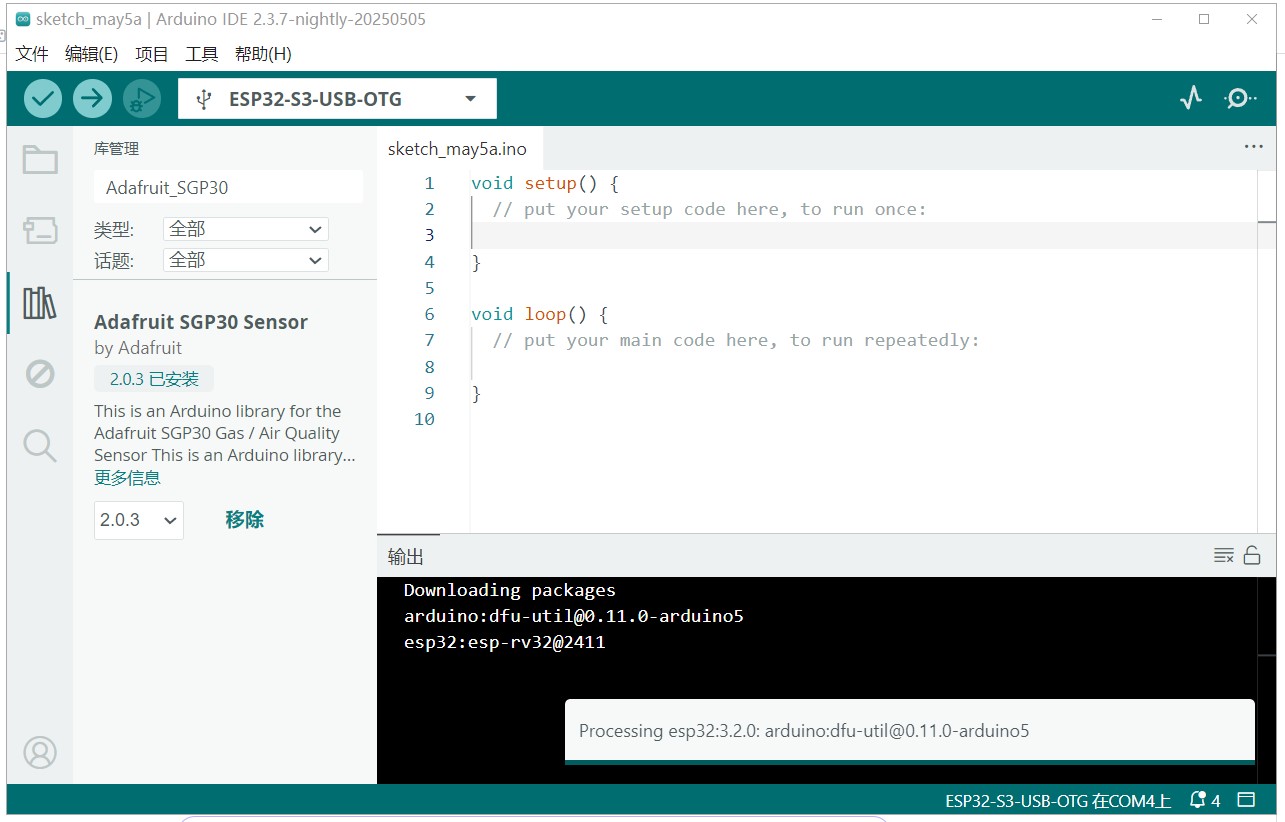Open the 帮助(H) menu
The image size is (1285, 822).
pos(263,54)
